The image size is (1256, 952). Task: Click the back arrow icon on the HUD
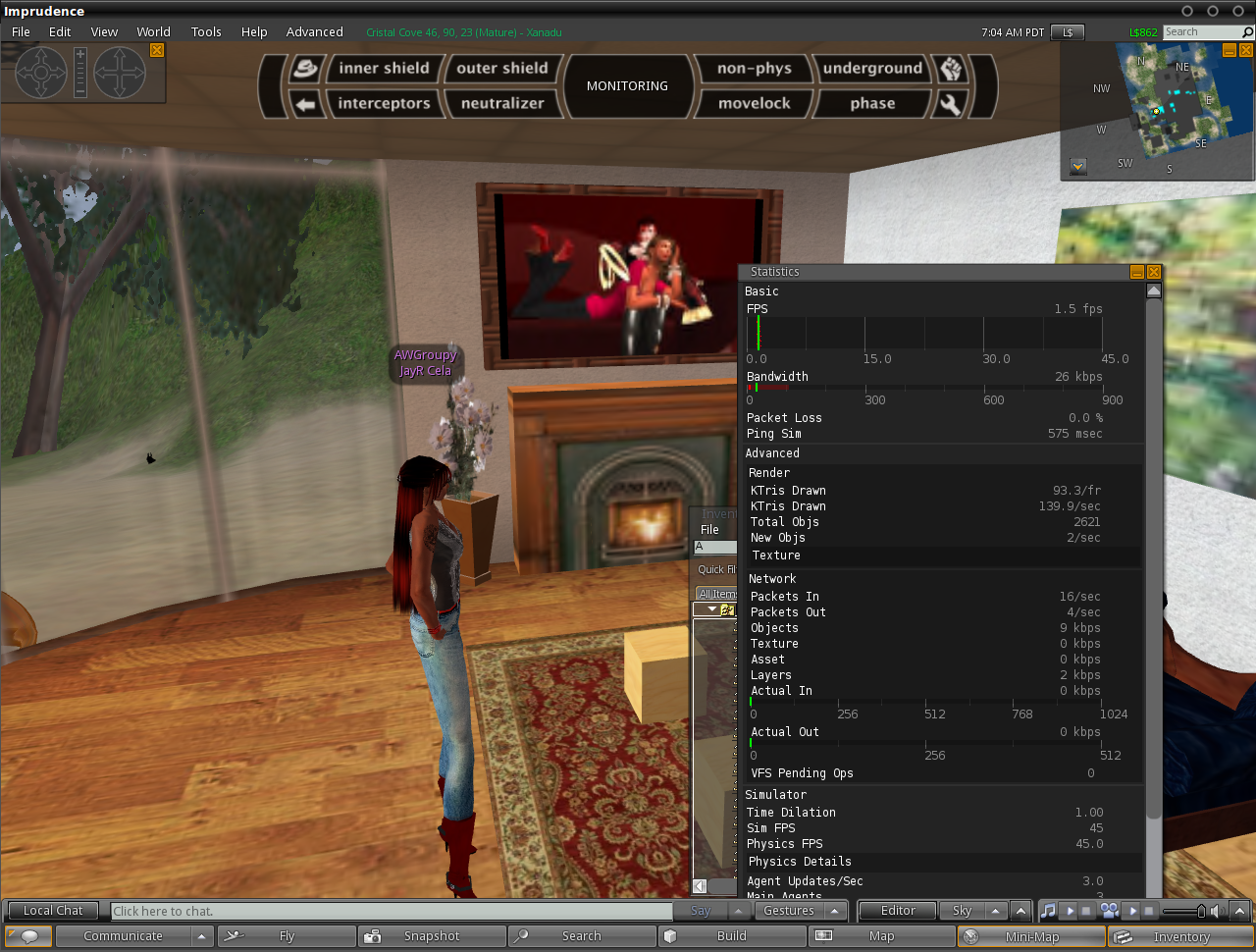pyautogui.click(x=306, y=104)
